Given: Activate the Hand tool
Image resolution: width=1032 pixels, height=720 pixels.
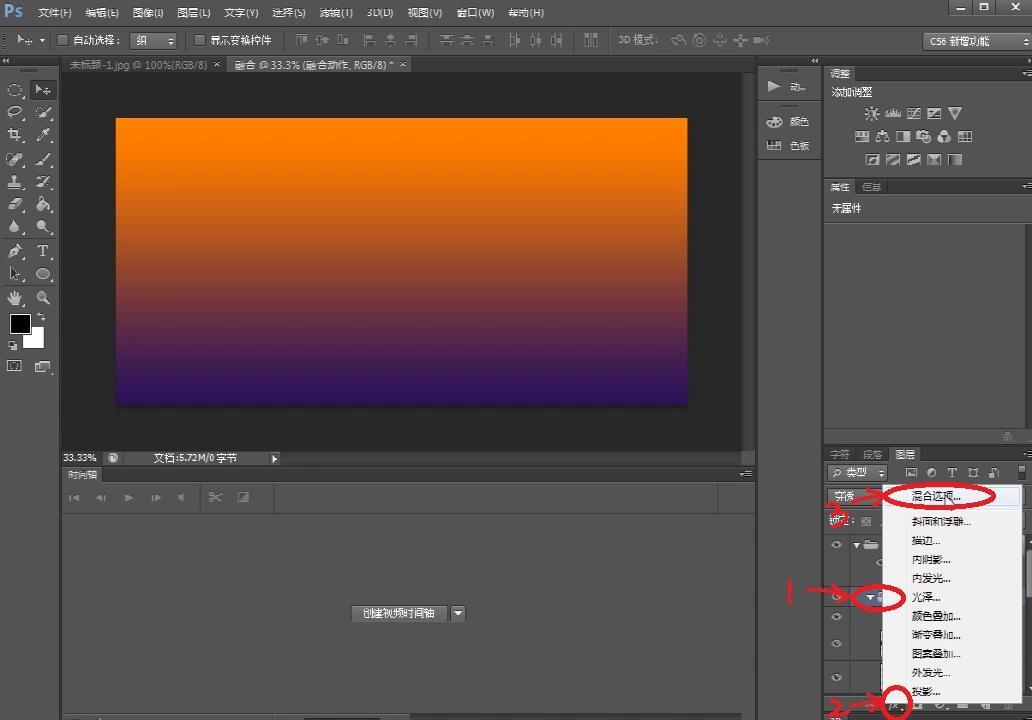Looking at the screenshot, I should (15, 298).
